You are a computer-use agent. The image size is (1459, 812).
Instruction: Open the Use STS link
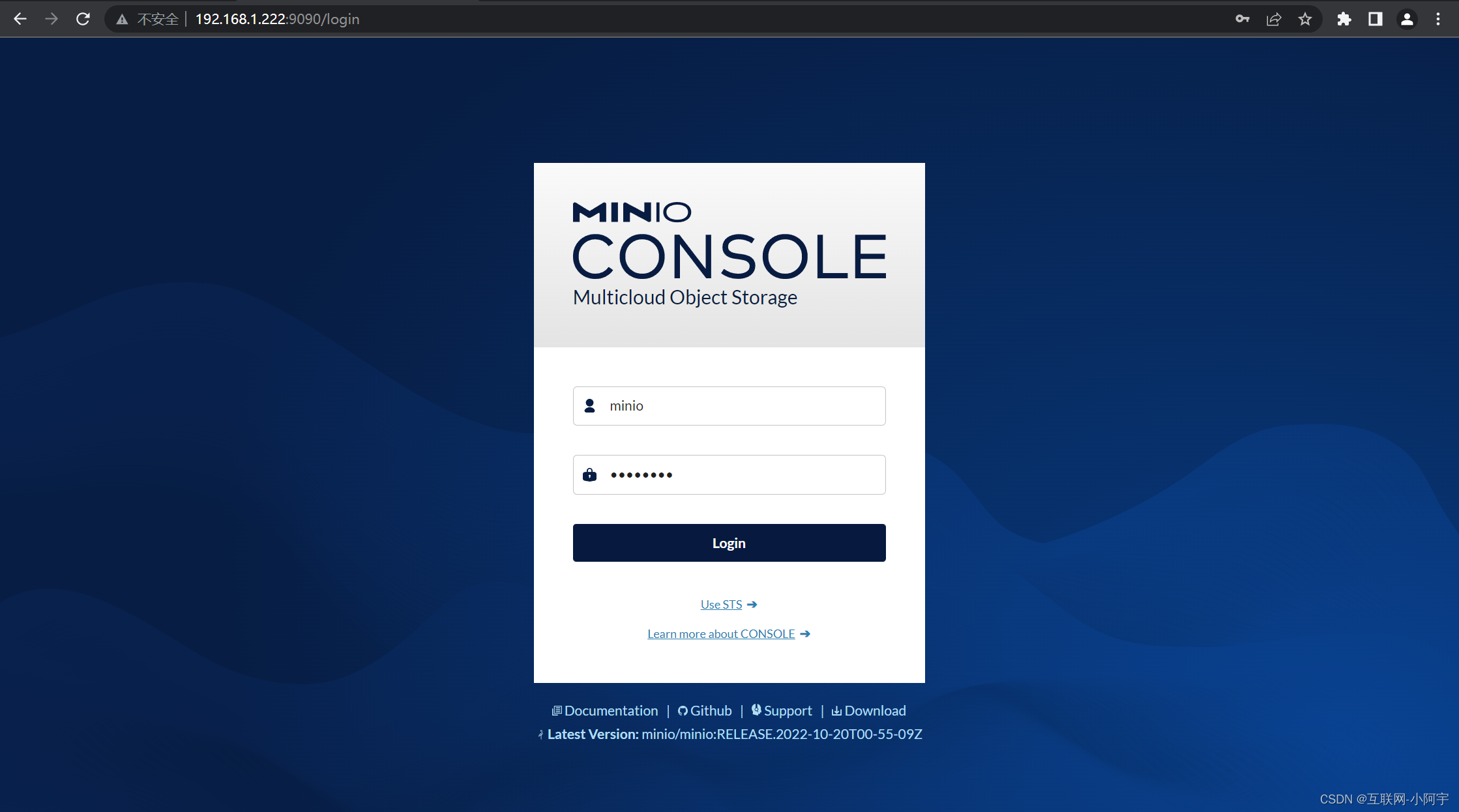(722, 605)
